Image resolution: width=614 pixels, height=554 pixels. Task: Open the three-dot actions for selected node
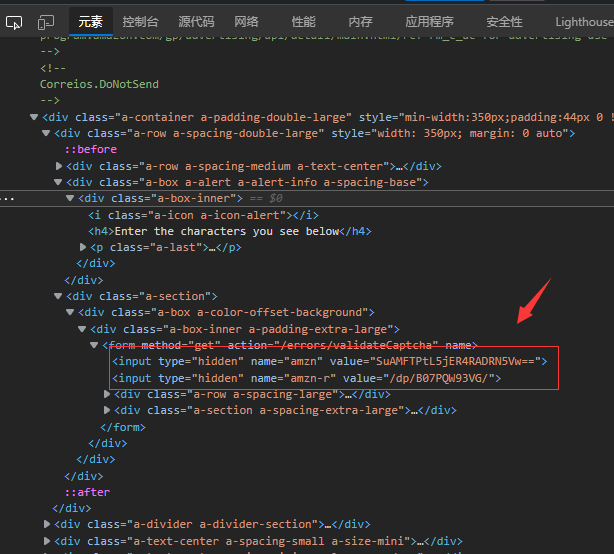7,199
